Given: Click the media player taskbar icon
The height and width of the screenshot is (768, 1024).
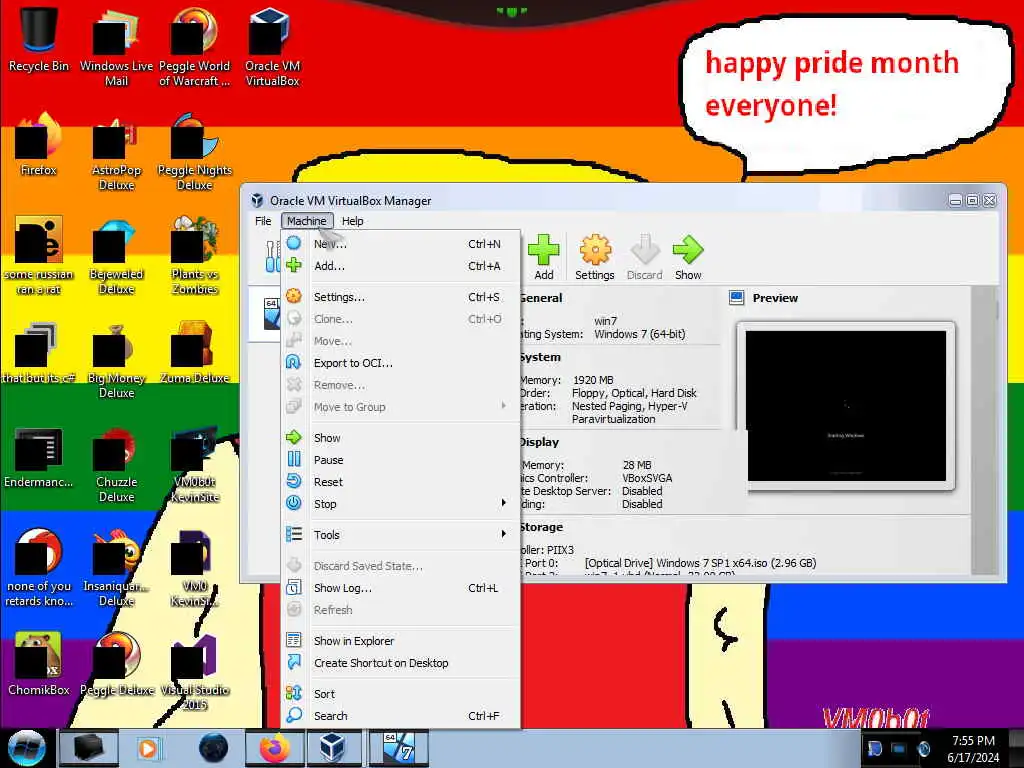Looking at the screenshot, I should pyautogui.click(x=148, y=748).
